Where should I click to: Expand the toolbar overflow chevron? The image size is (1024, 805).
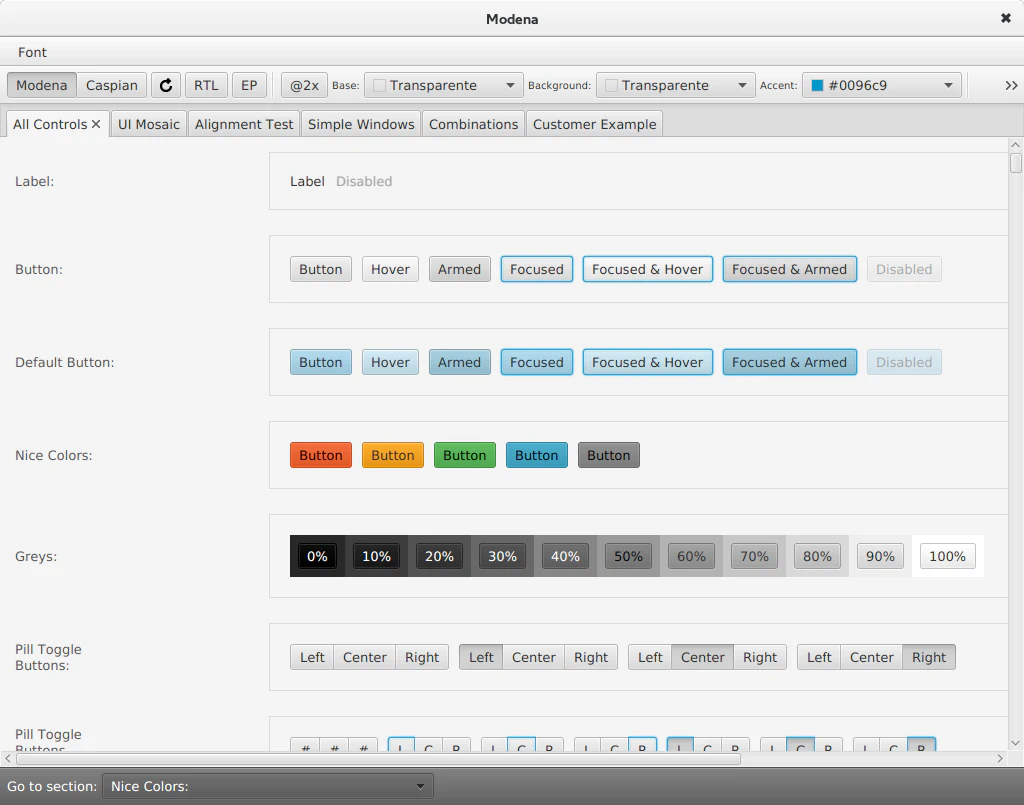pos(1011,85)
